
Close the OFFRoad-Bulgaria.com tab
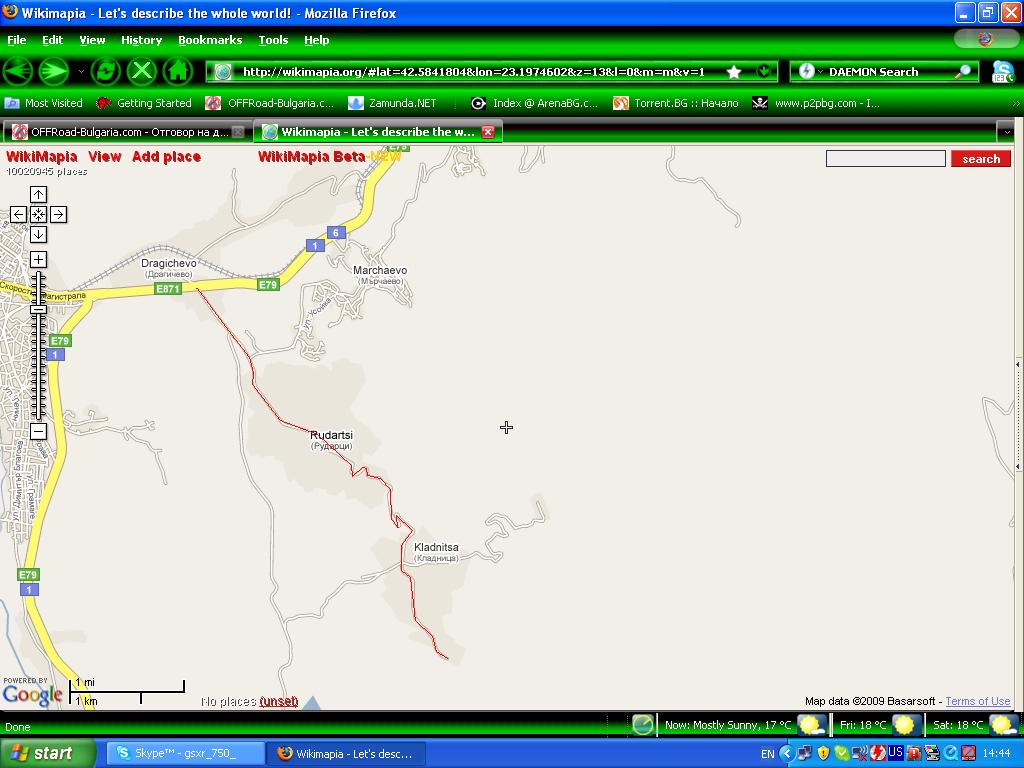tap(239, 132)
